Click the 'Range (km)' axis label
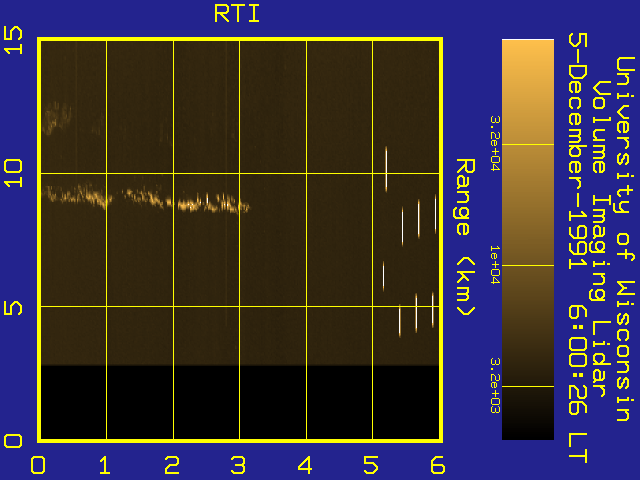The image size is (640, 480). point(465,238)
